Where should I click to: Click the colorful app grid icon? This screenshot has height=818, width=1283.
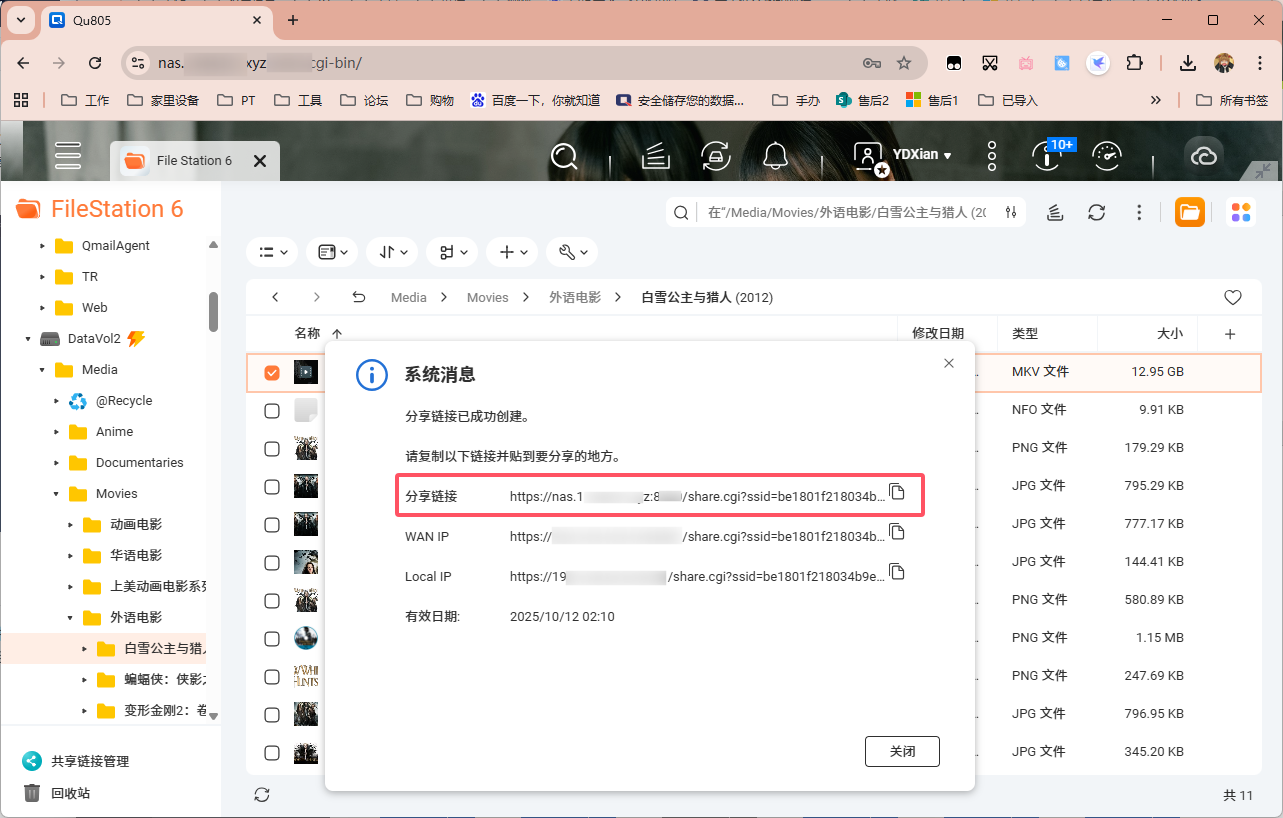[x=1241, y=212]
